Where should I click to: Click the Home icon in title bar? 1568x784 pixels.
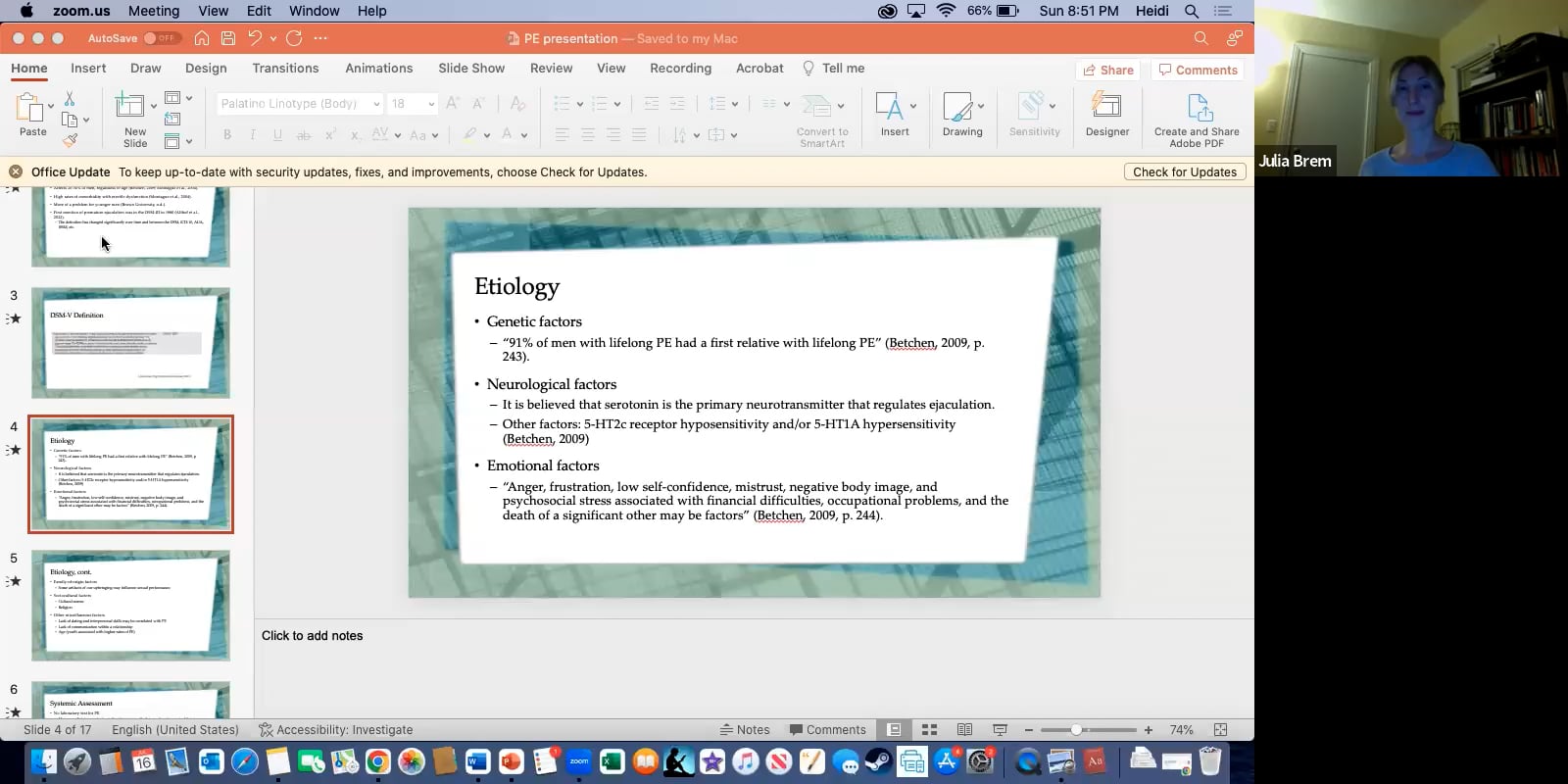tap(202, 38)
